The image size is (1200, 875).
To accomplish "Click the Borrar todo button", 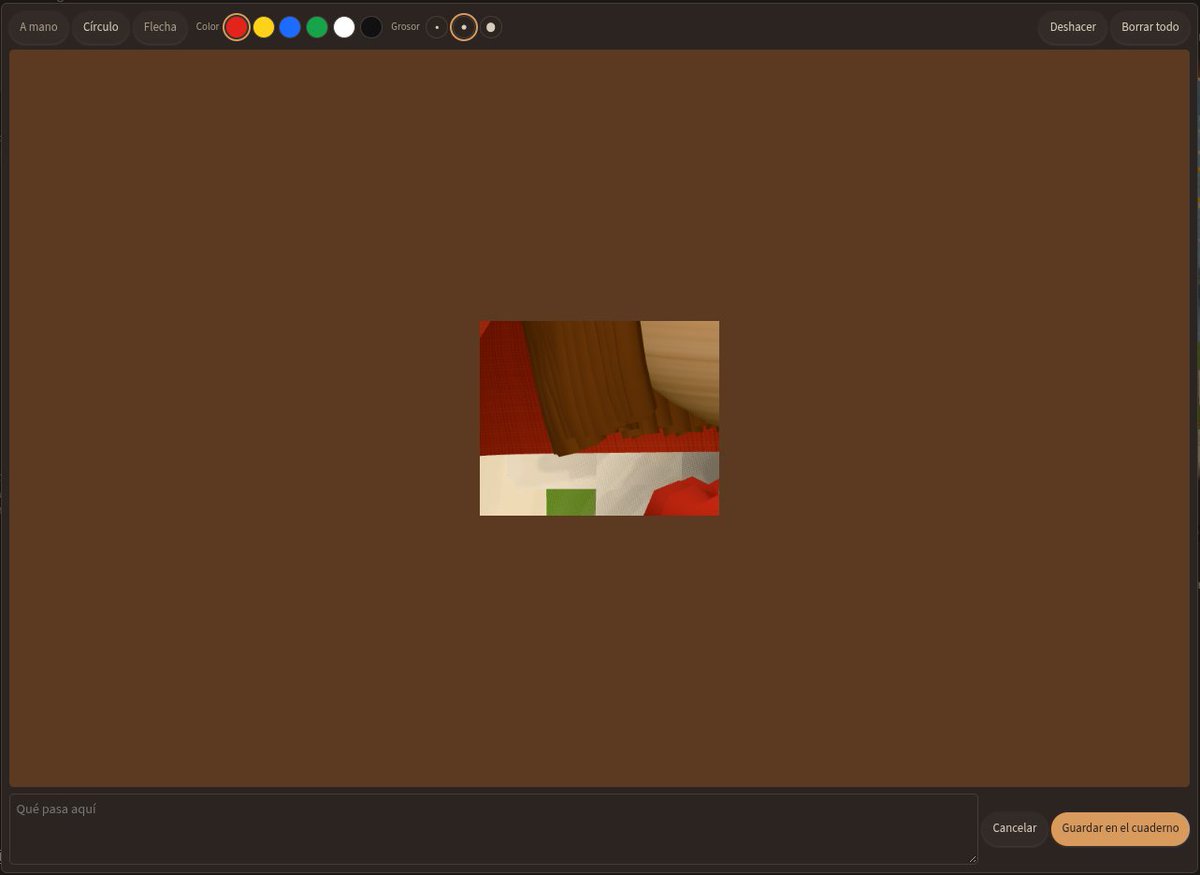I will [x=1150, y=27].
